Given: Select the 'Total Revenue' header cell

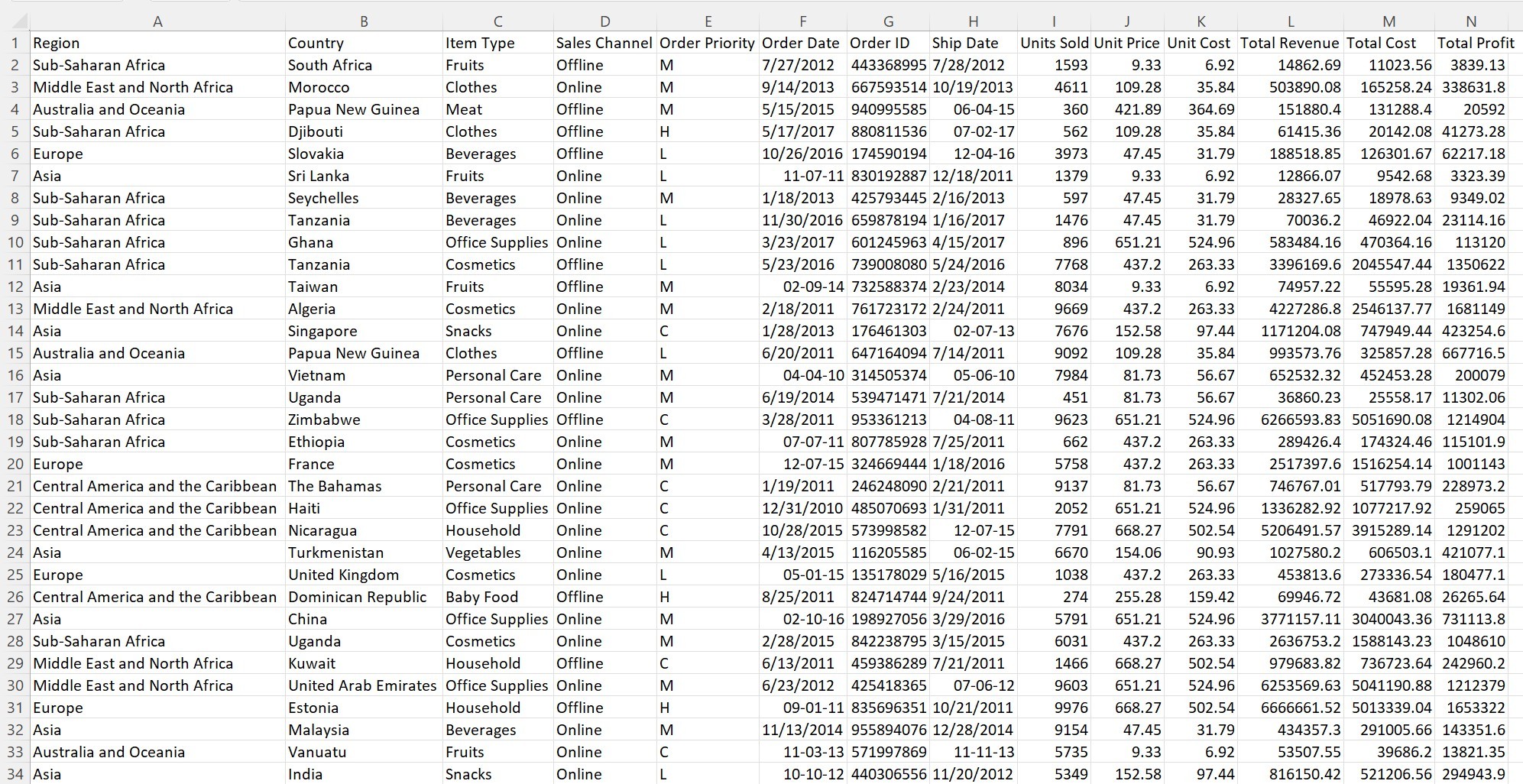Looking at the screenshot, I should (1291, 43).
